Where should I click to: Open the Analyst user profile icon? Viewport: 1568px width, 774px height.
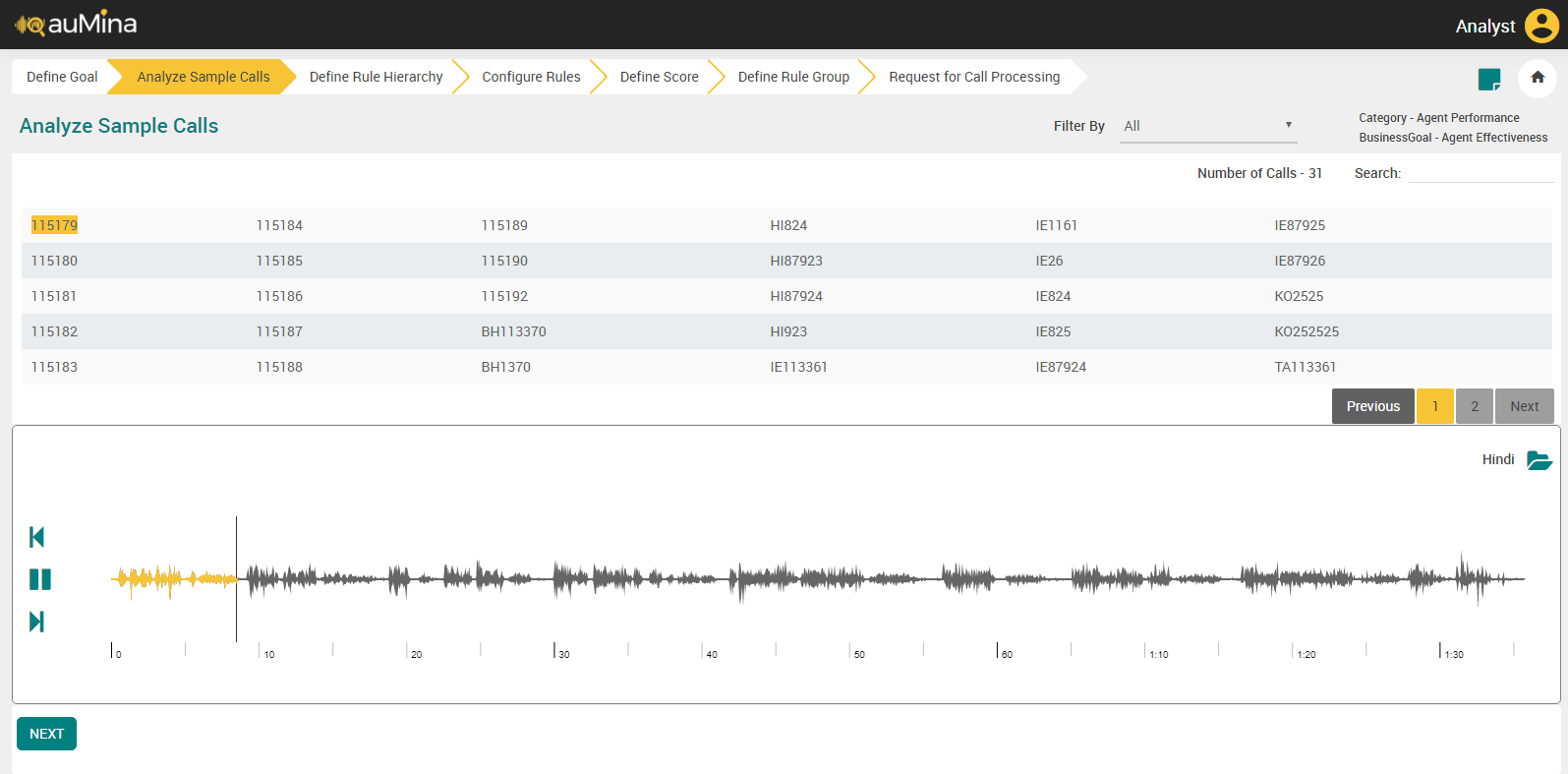[x=1541, y=26]
